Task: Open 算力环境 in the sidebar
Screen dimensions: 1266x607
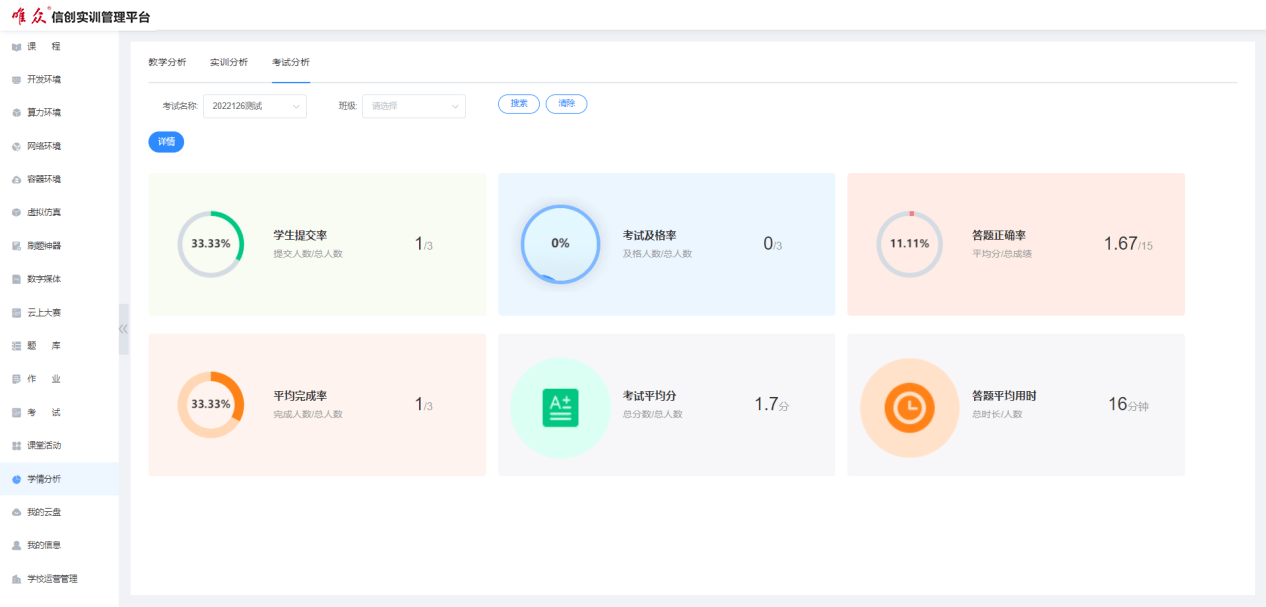Action: pos(43,112)
